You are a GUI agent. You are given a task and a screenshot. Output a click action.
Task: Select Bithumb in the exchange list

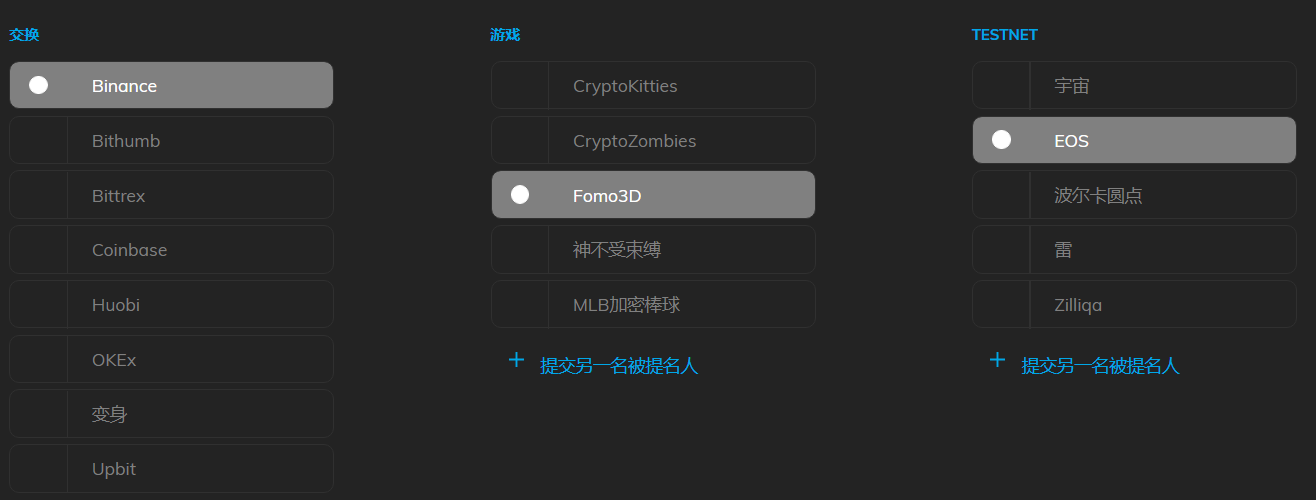pos(171,141)
